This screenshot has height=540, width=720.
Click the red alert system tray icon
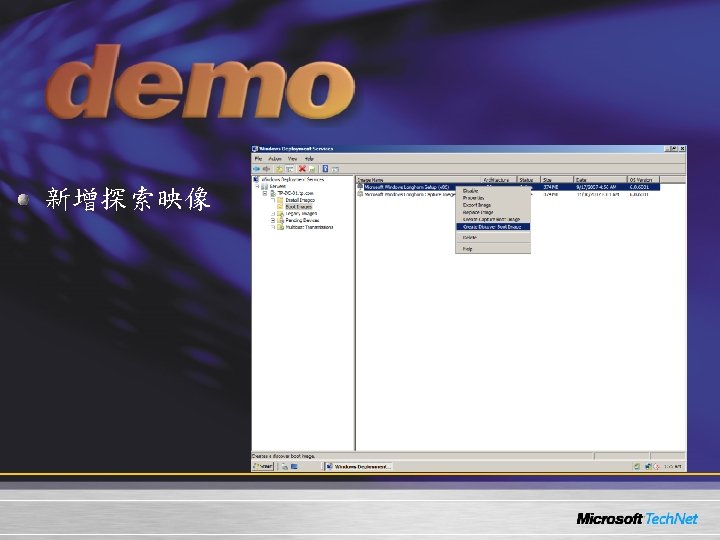click(656, 467)
